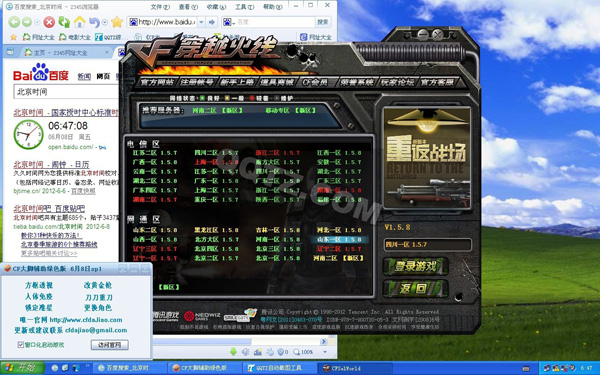Click the yellow favorites star toolbar icon
The image size is (600, 375).
(x=117, y=22)
